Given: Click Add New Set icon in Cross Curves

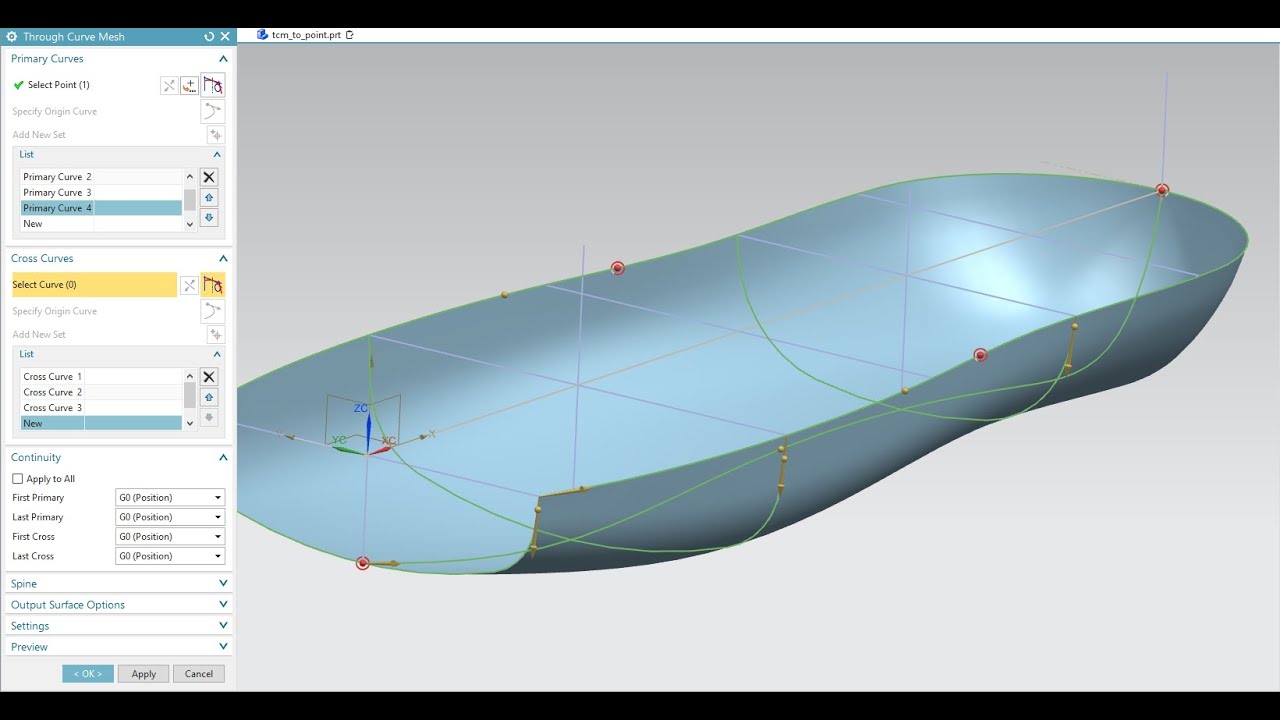Looking at the screenshot, I should pos(215,335).
